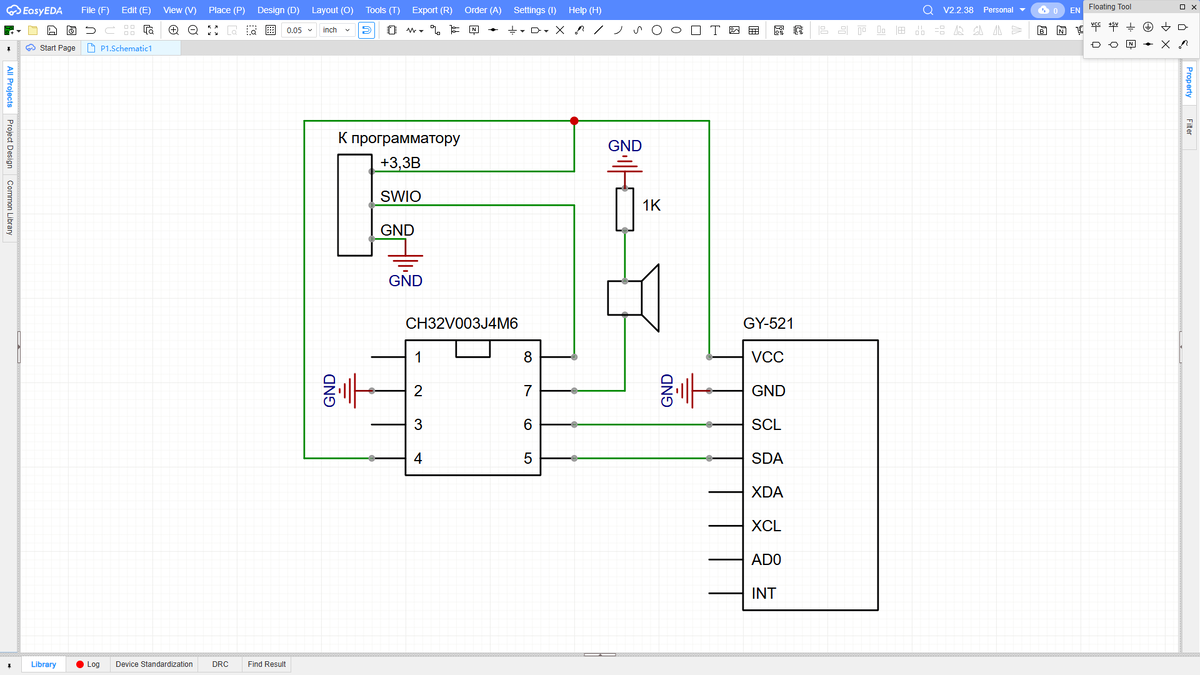The image size is (1200, 675).
Task: Select the CH32V003J4M6 chip label
Action: coord(461,324)
